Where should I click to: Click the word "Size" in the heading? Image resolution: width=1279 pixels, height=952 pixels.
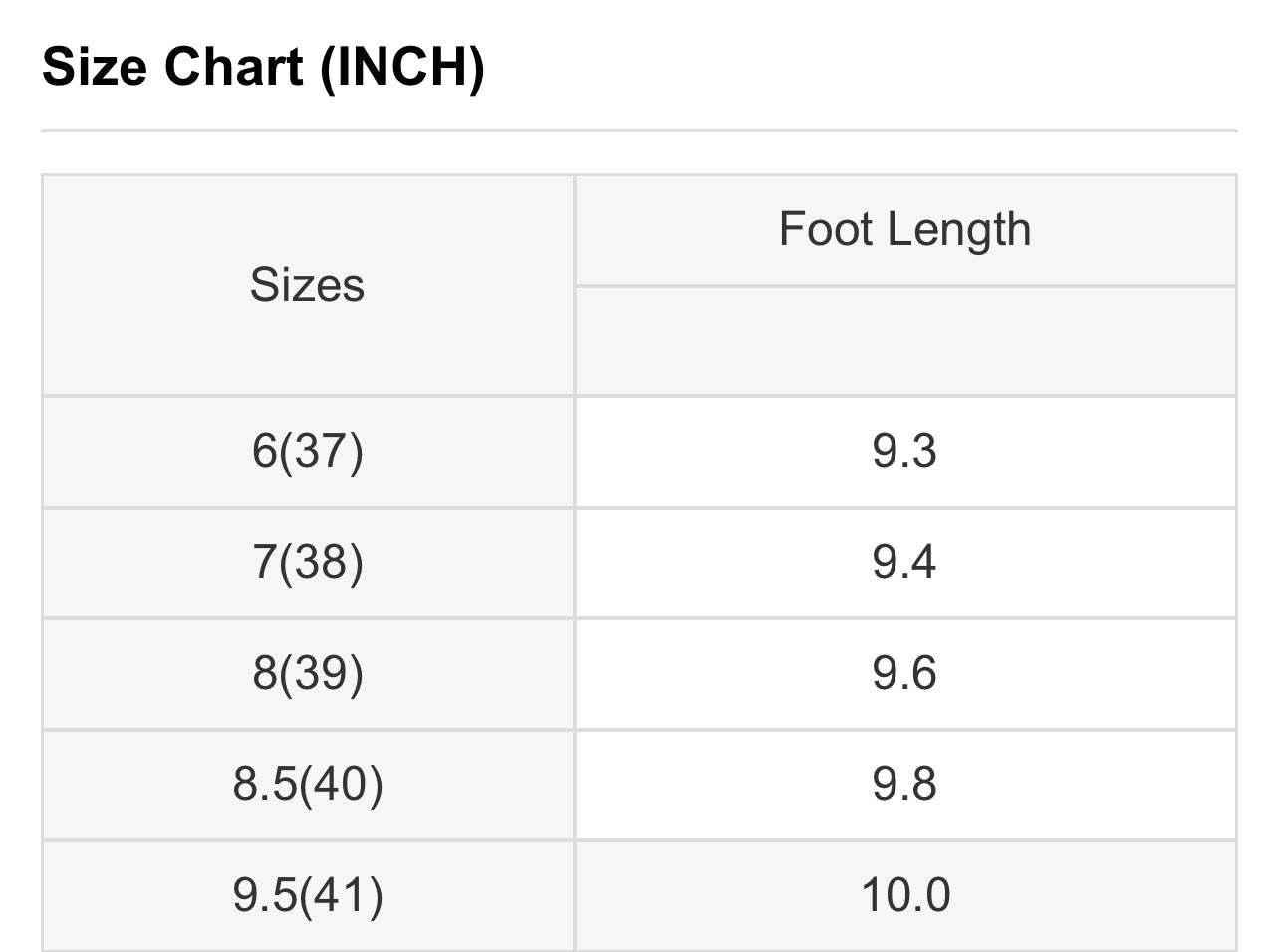[x=96, y=68]
